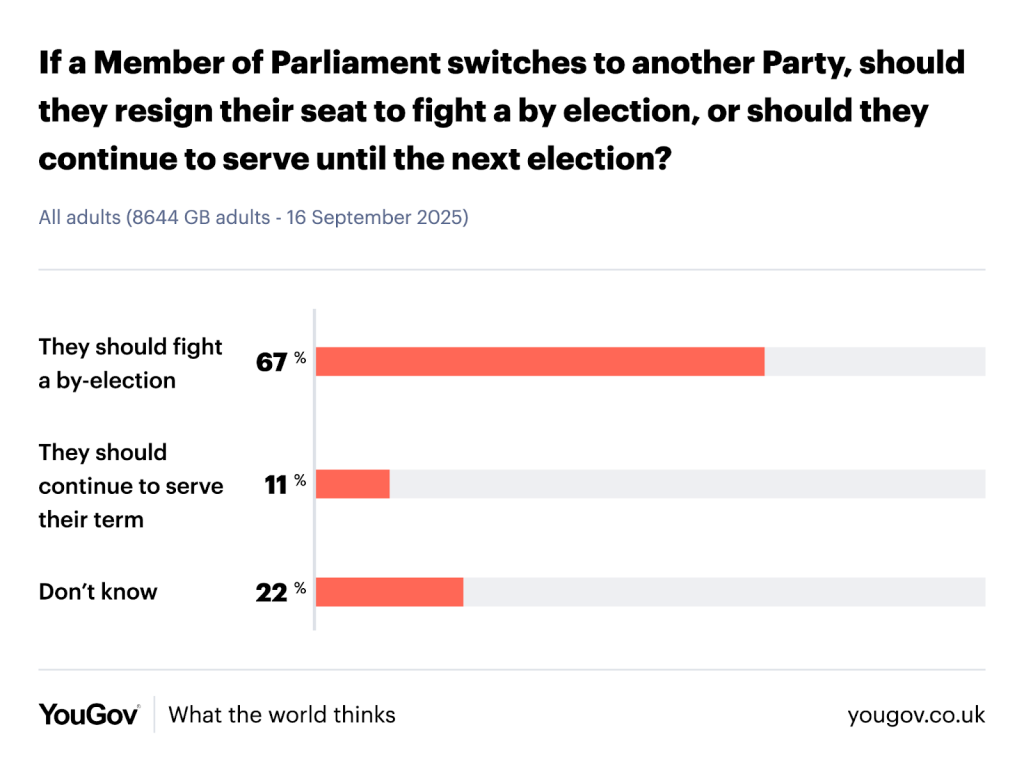The image size is (1024, 771).
Task: Open the yougov.co.uk link
Action: point(915,715)
